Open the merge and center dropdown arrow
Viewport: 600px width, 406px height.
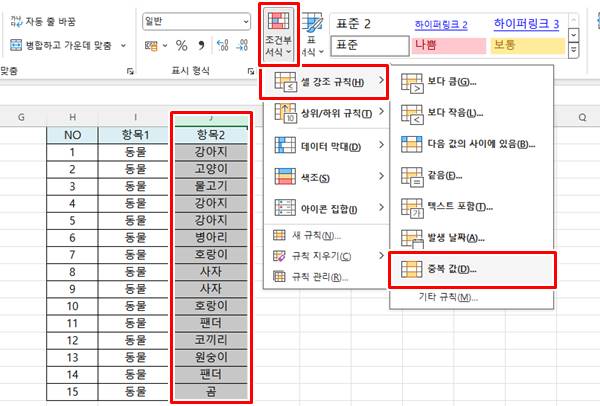click(123, 46)
